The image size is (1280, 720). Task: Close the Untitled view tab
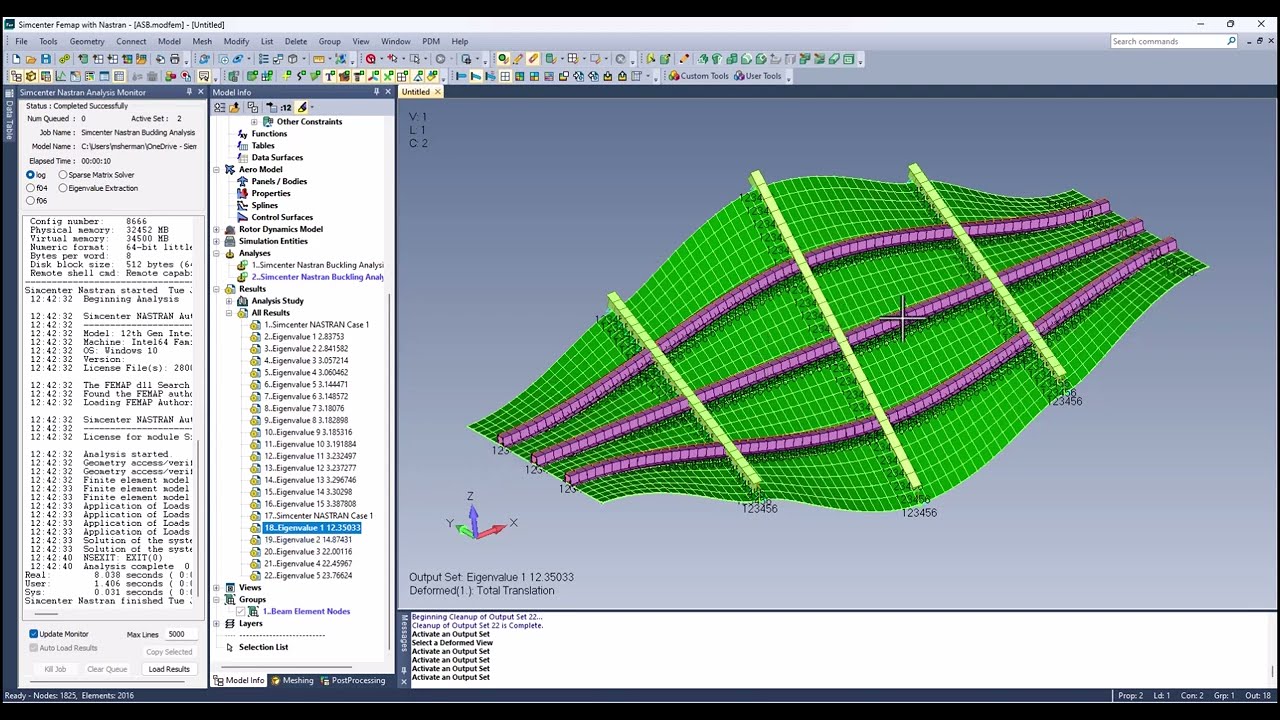click(x=437, y=92)
